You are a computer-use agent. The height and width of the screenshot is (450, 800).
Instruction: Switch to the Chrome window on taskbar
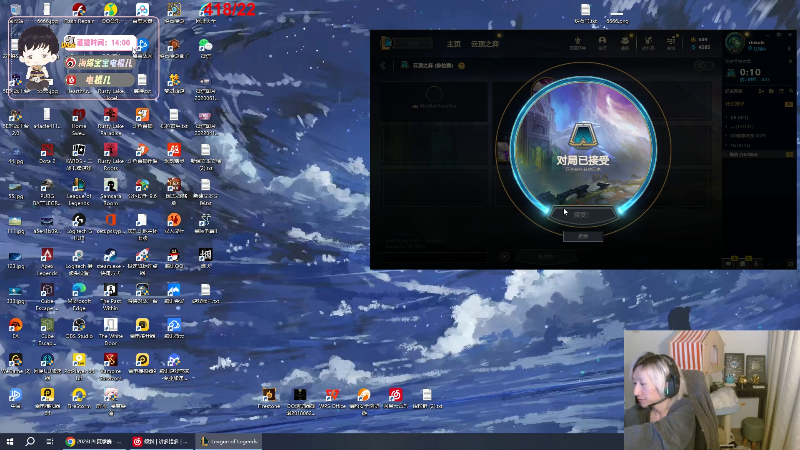point(94,441)
